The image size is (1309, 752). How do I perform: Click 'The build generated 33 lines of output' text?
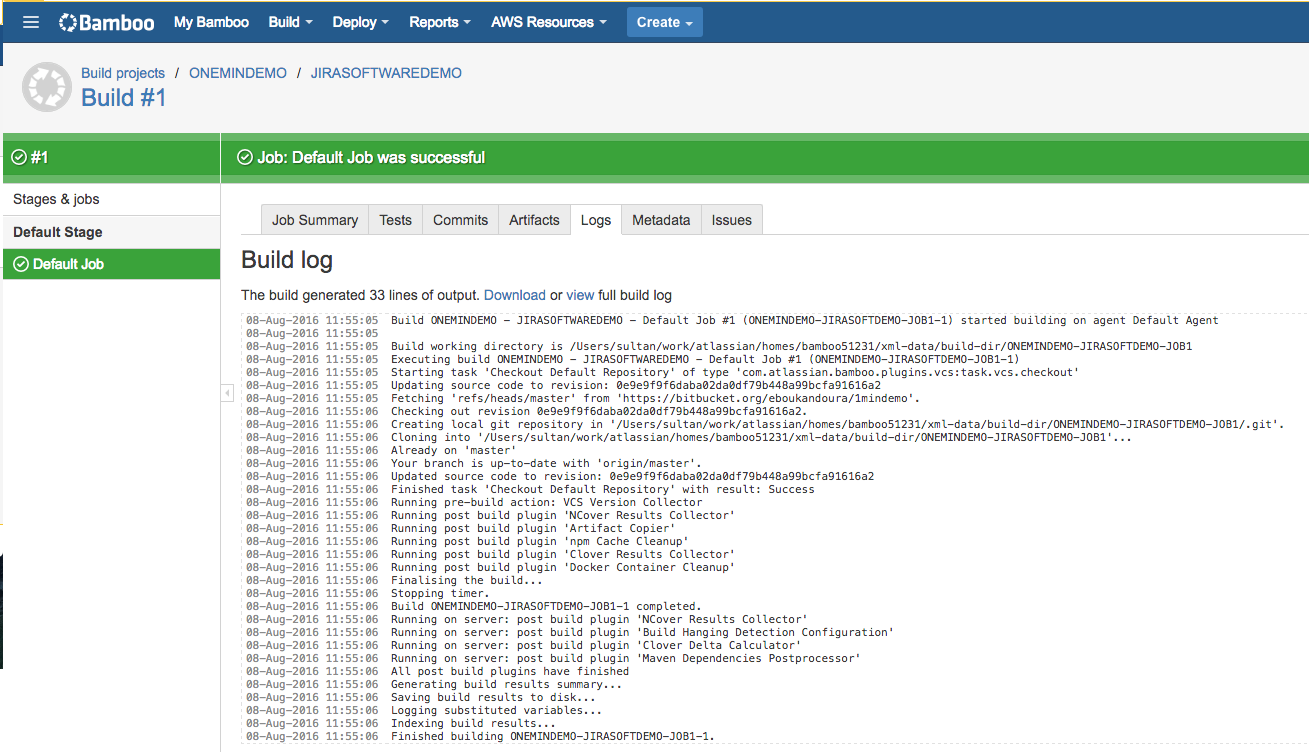[360, 295]
